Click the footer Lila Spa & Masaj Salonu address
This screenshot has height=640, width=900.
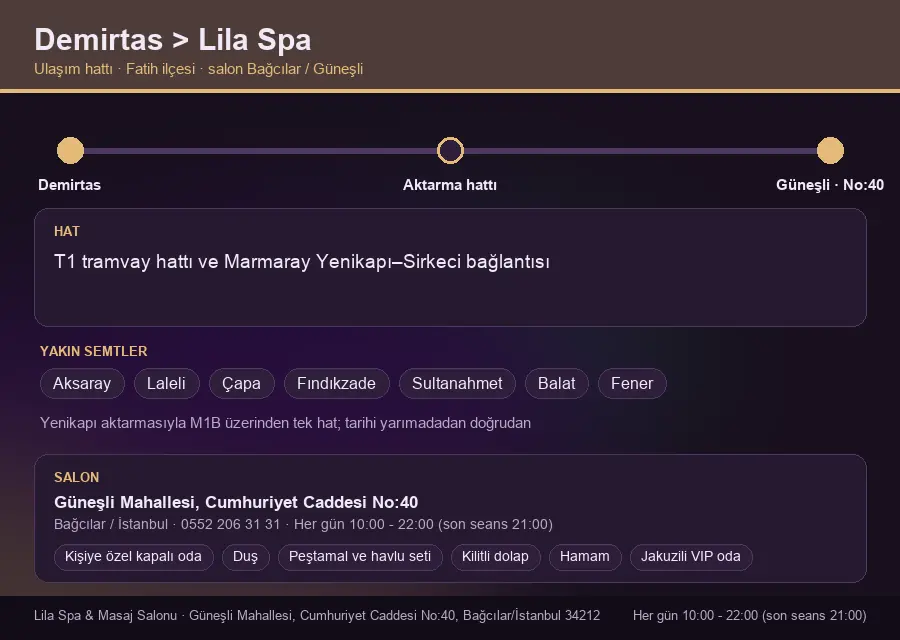tap(317, 615)
